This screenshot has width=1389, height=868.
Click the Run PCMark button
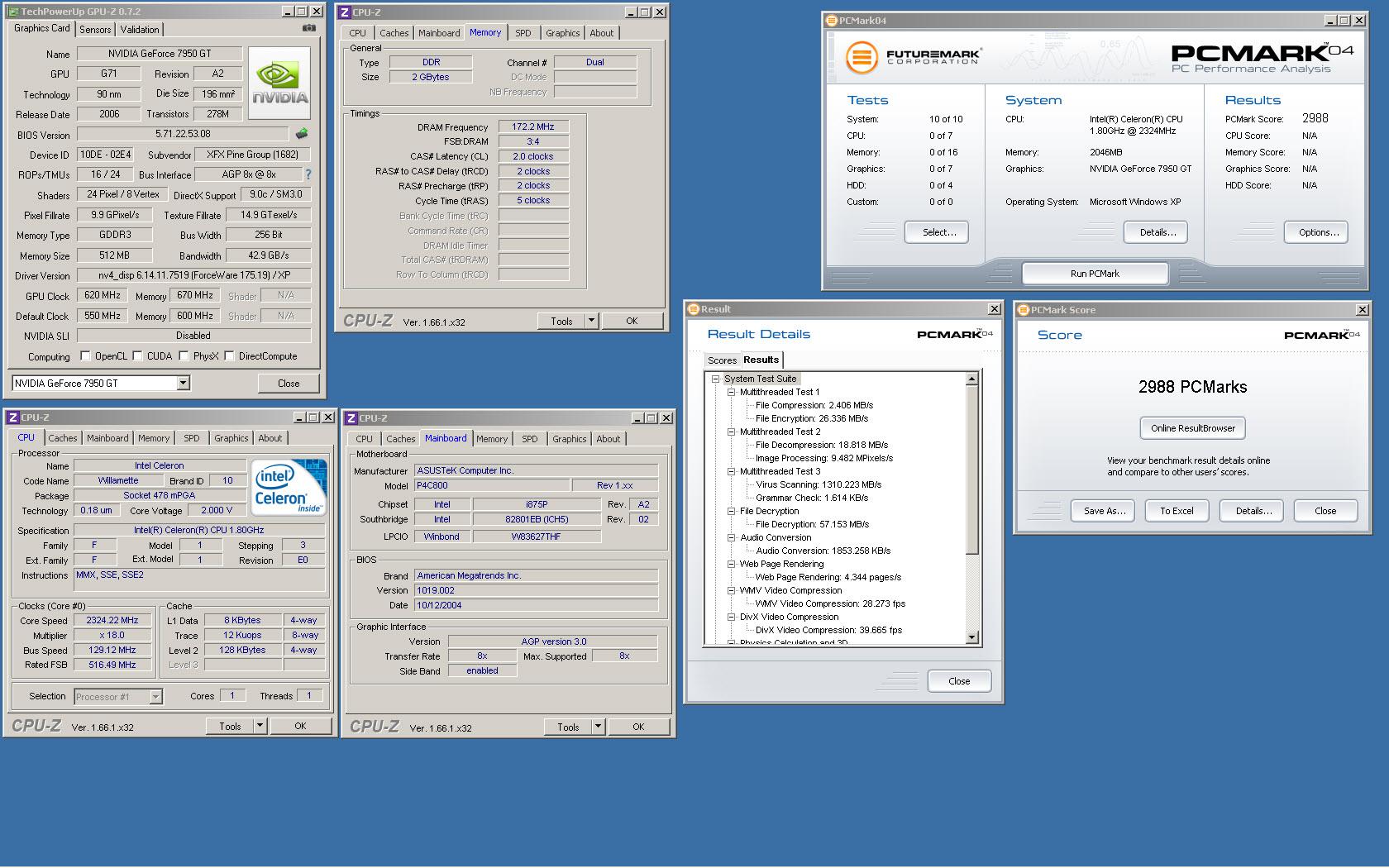click(x=1095, y=274)
